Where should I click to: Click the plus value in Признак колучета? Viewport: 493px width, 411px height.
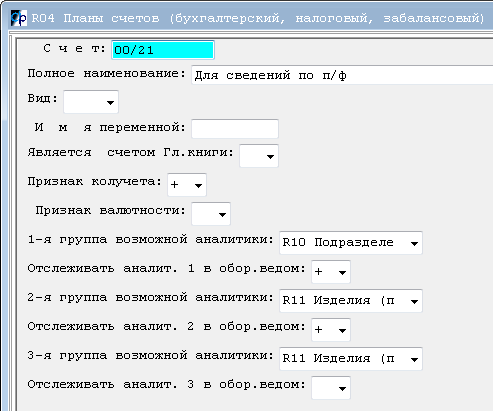tap(175, 185)
